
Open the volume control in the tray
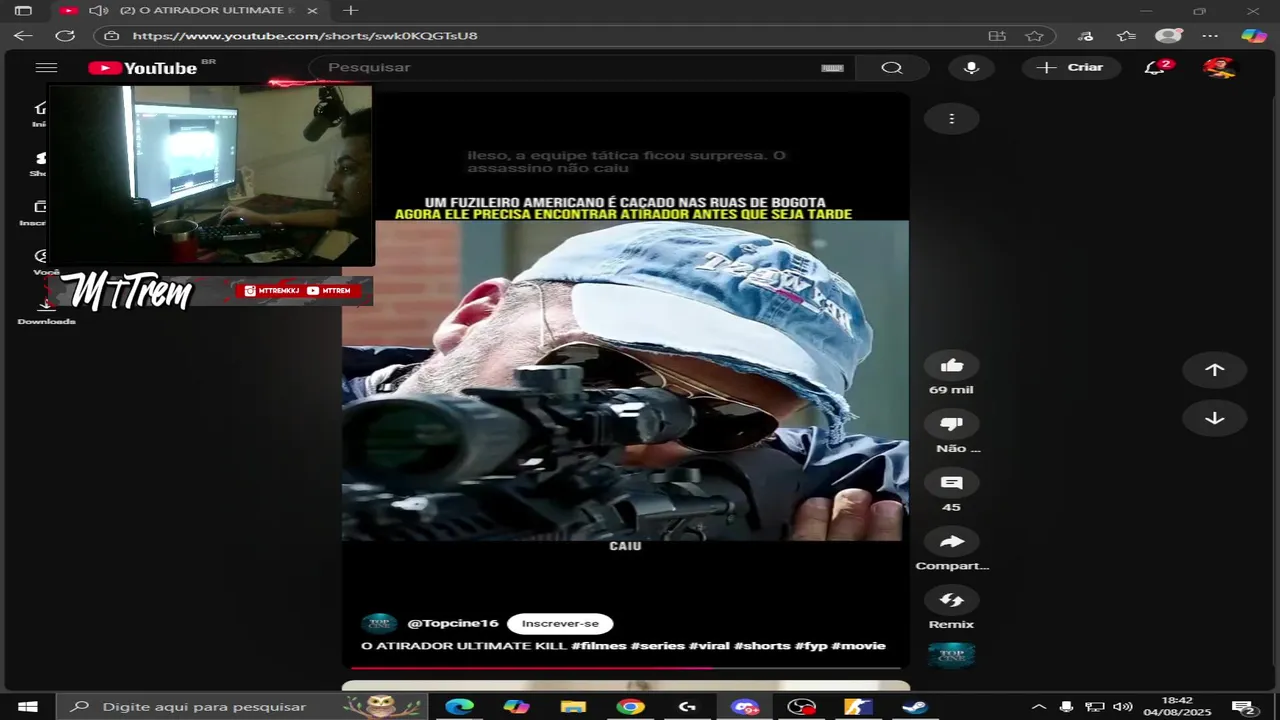(1123, 707)
